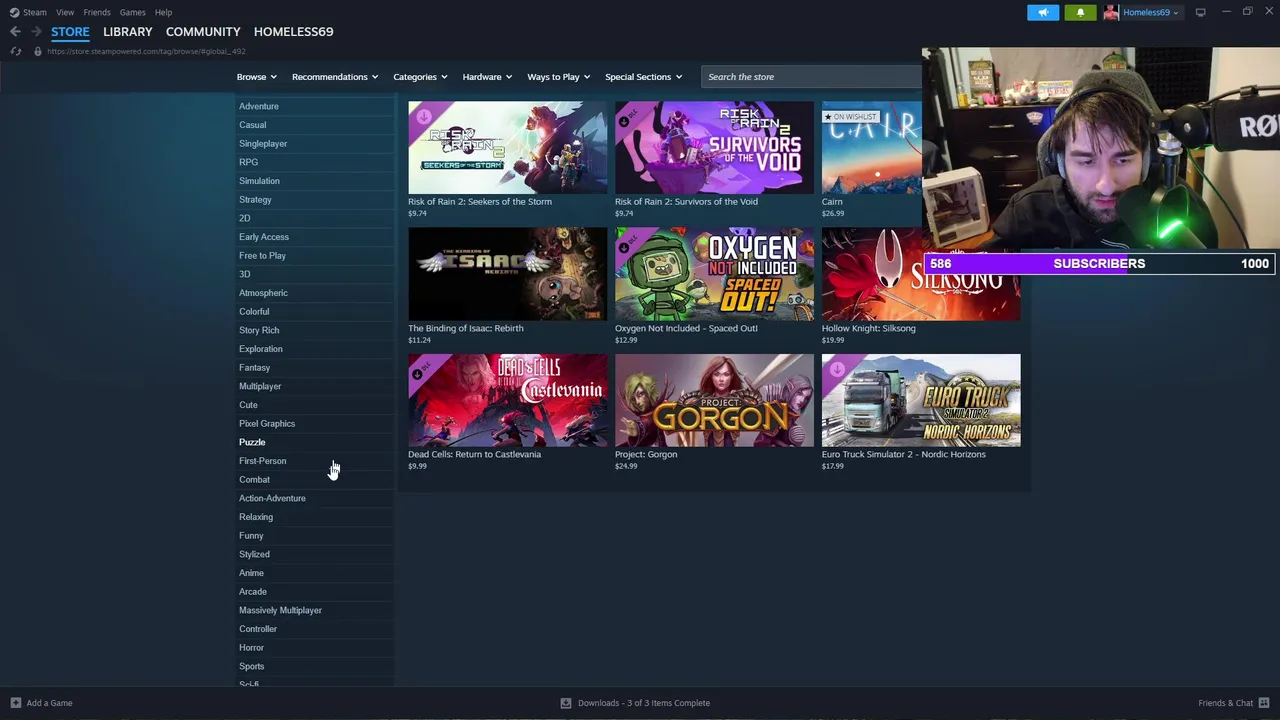Select the First-Person tag

262,461
